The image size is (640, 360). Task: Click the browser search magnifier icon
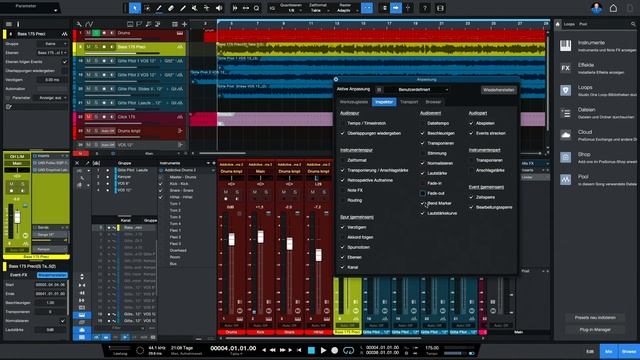tap(633, 24)
